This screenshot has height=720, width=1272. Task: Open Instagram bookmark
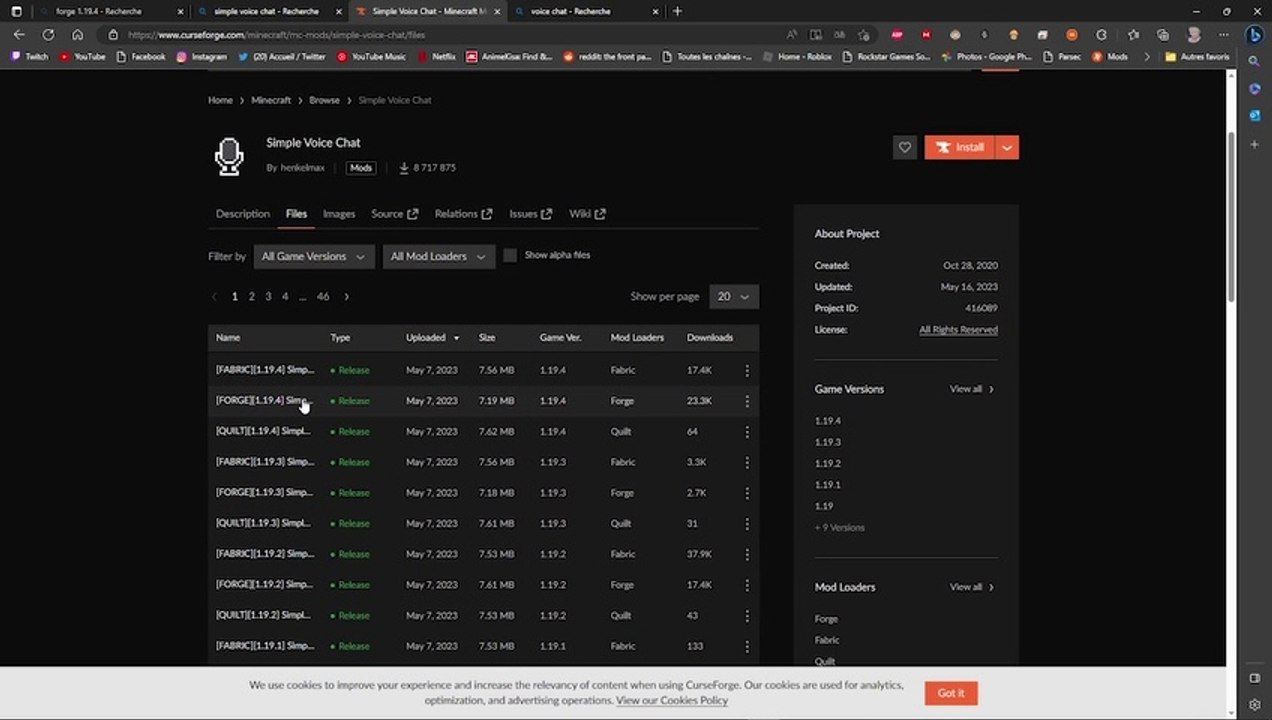coord(202,57)
